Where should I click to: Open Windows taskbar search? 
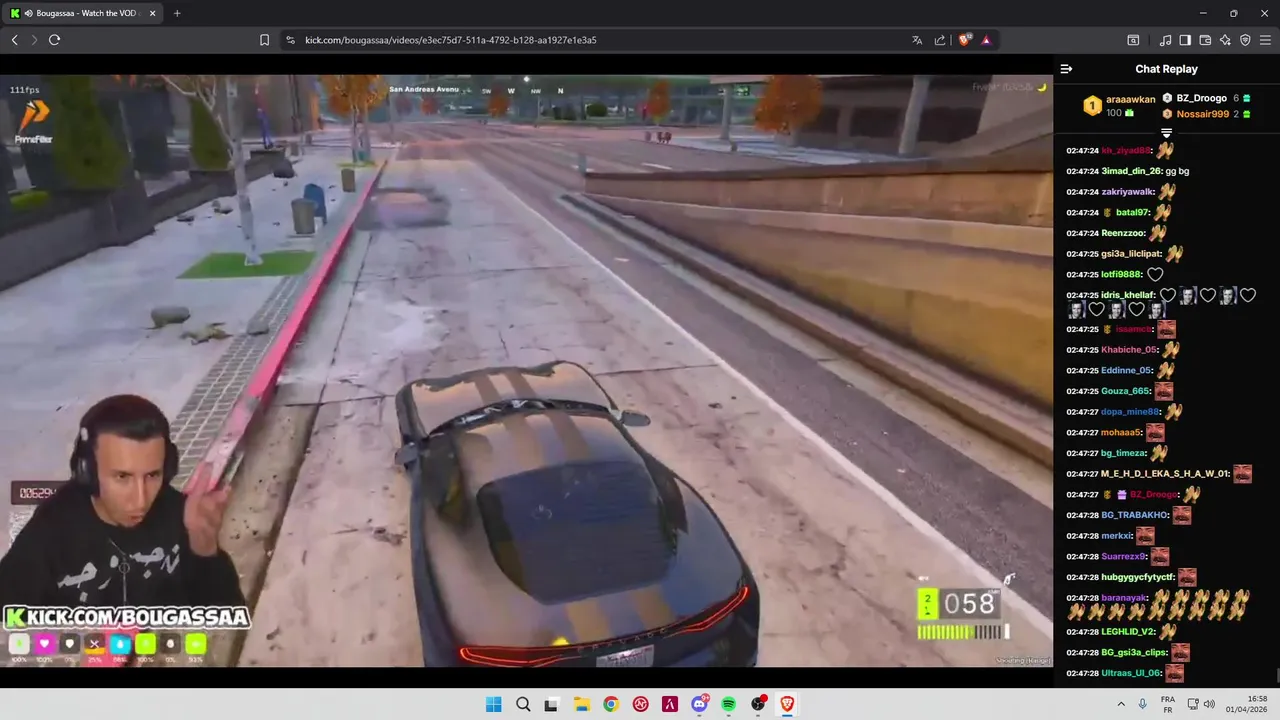click(x=523, y=704)
